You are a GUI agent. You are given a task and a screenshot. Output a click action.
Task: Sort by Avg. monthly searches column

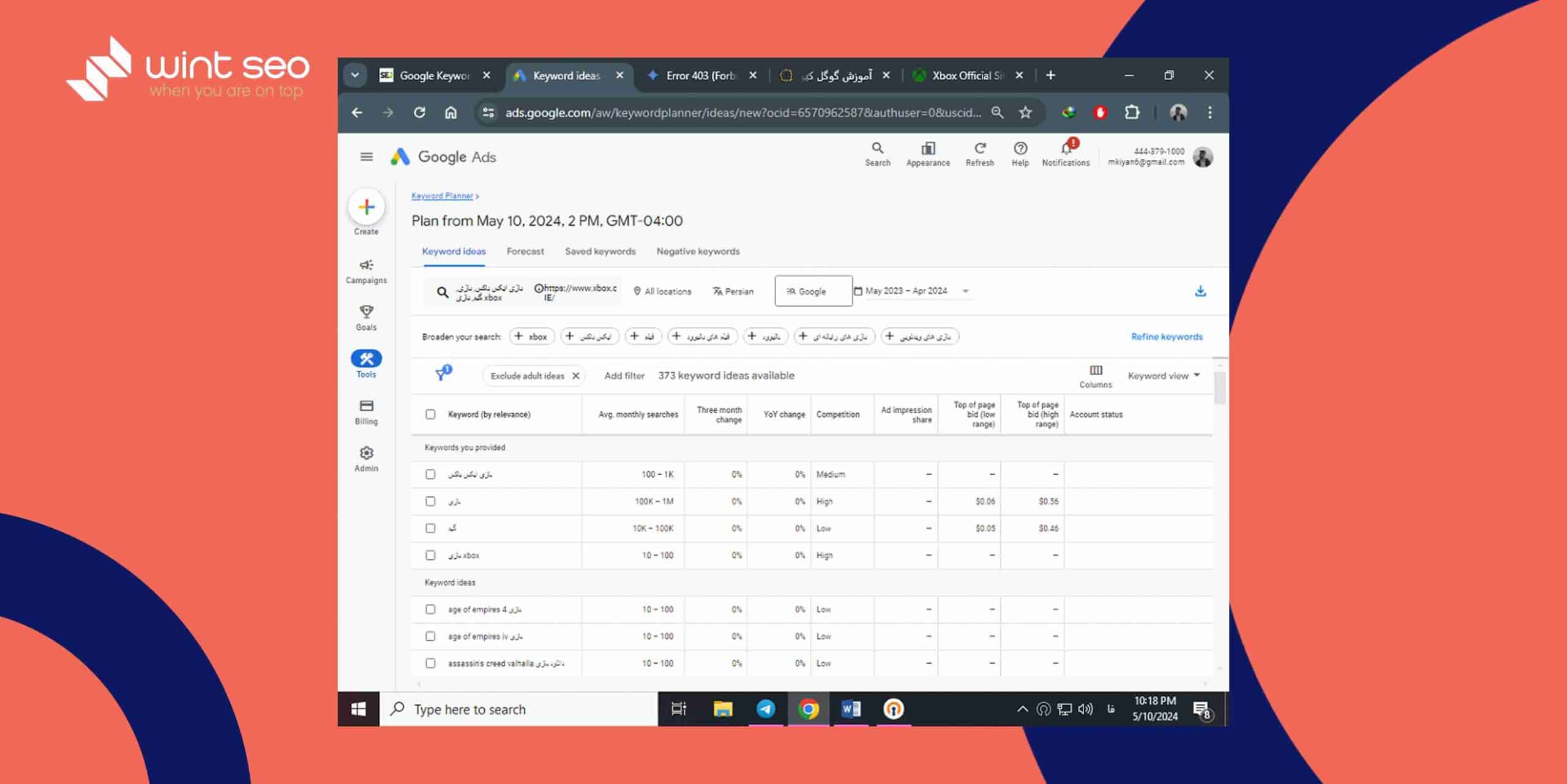tap(638, 414)
